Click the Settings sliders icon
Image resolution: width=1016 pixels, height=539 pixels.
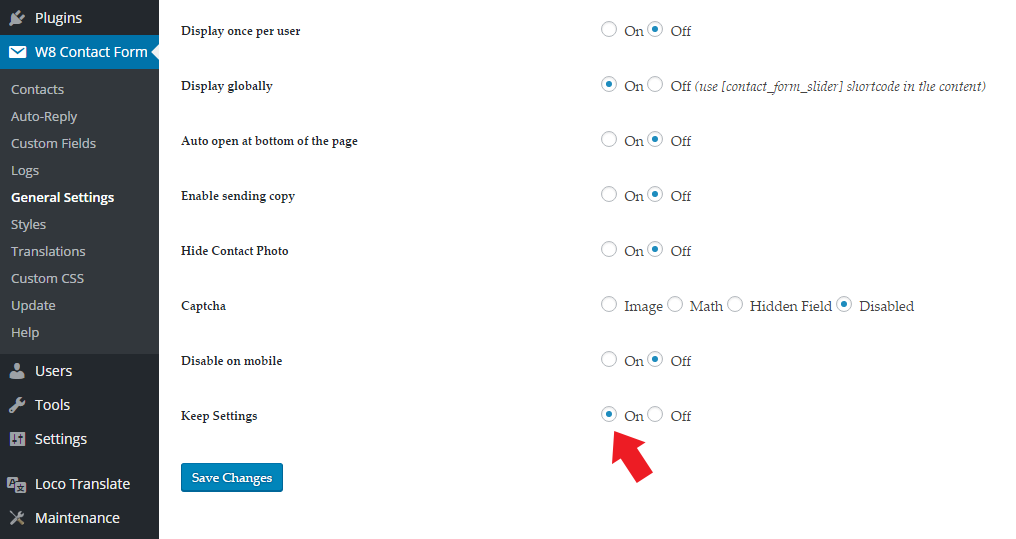[17, 439]
